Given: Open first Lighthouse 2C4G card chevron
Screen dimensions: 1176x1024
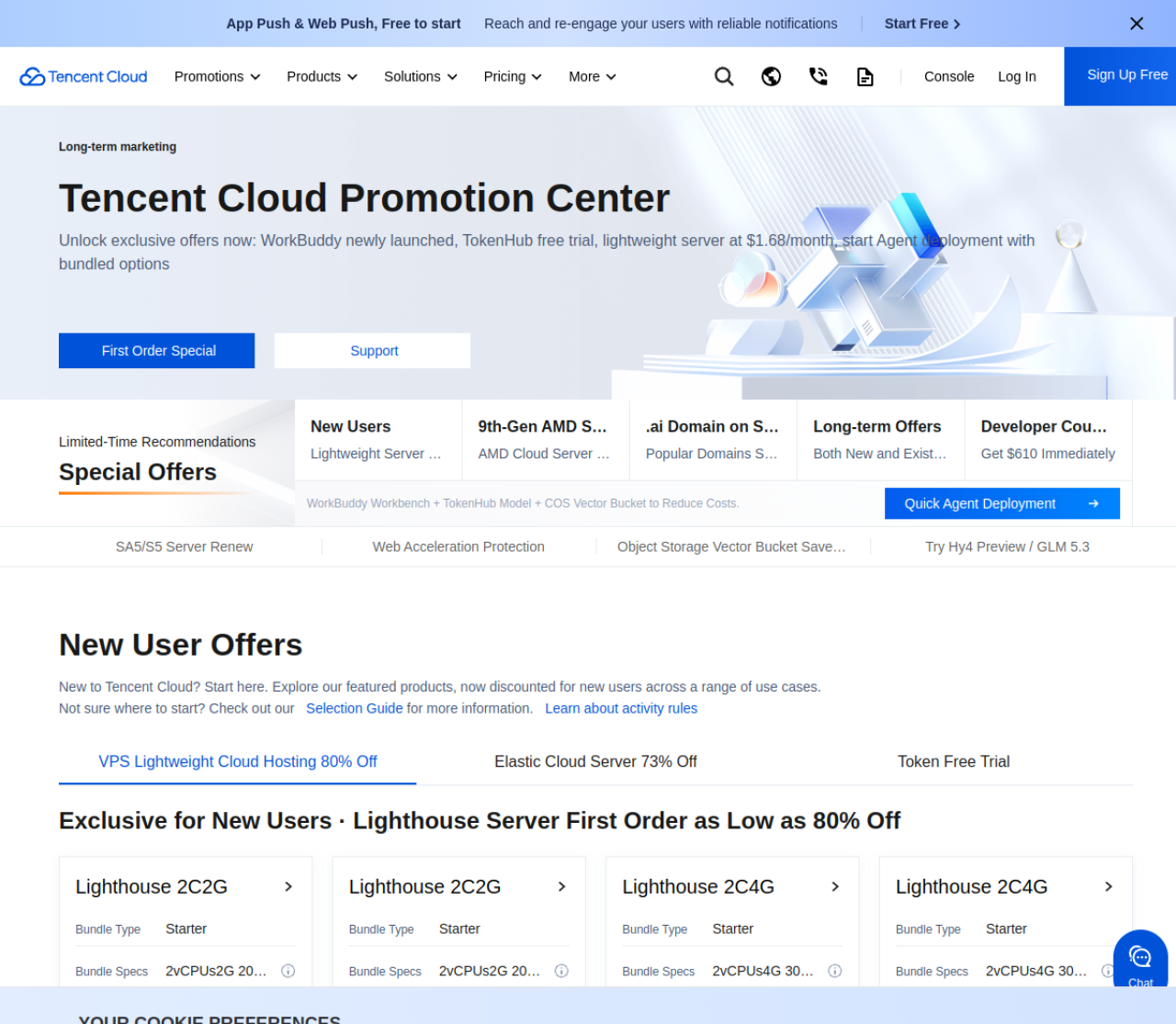Looking at the screenshot, I should click(x=835, y=886).
